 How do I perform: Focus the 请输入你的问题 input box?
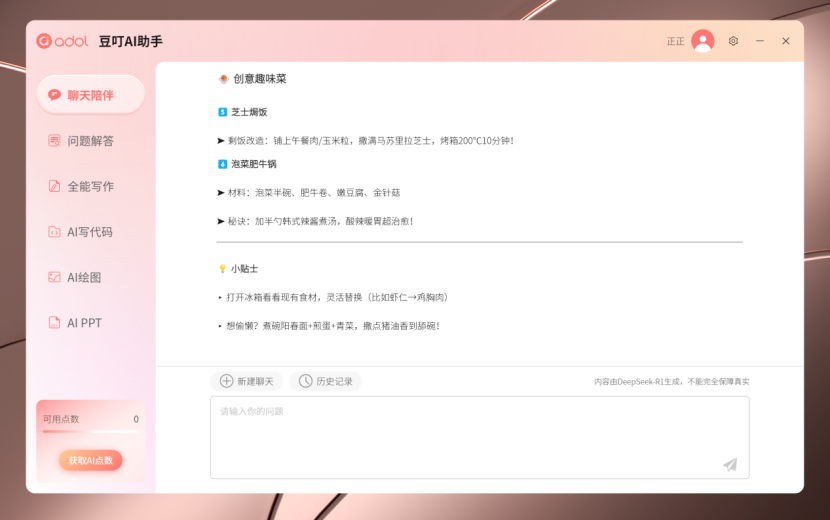click(480, 437)
